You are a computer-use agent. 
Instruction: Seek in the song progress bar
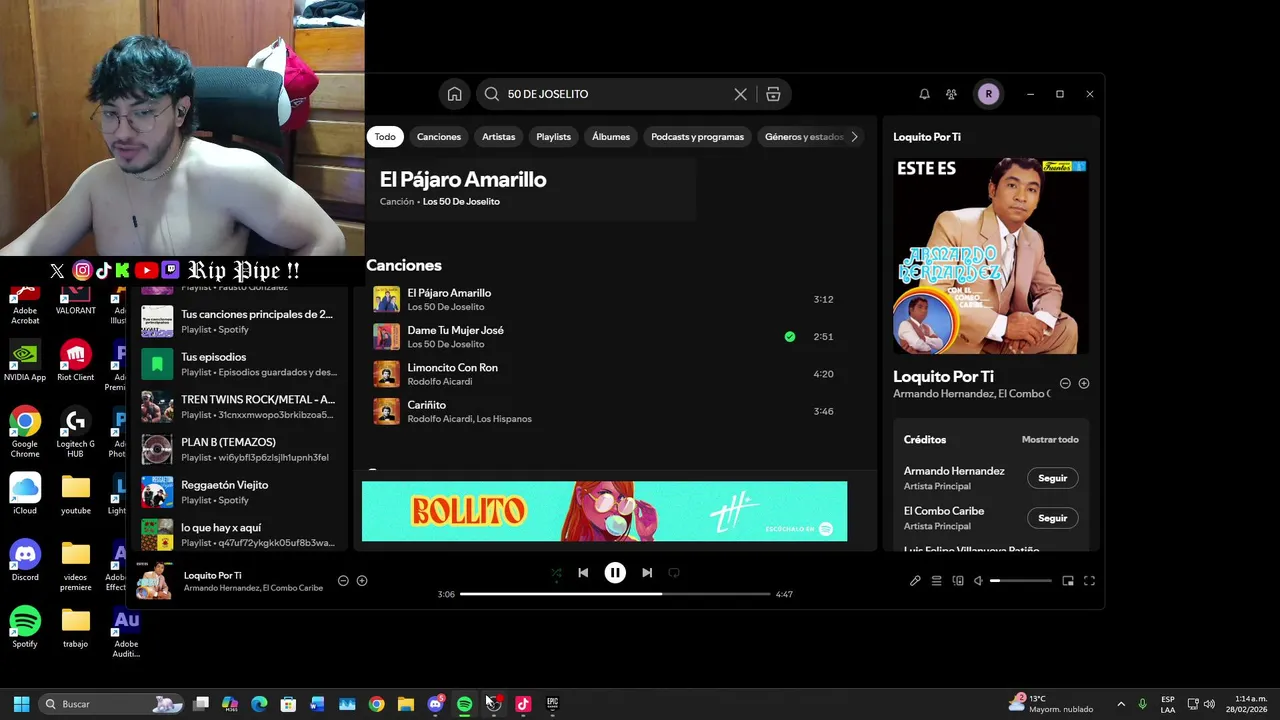point(615,594)
